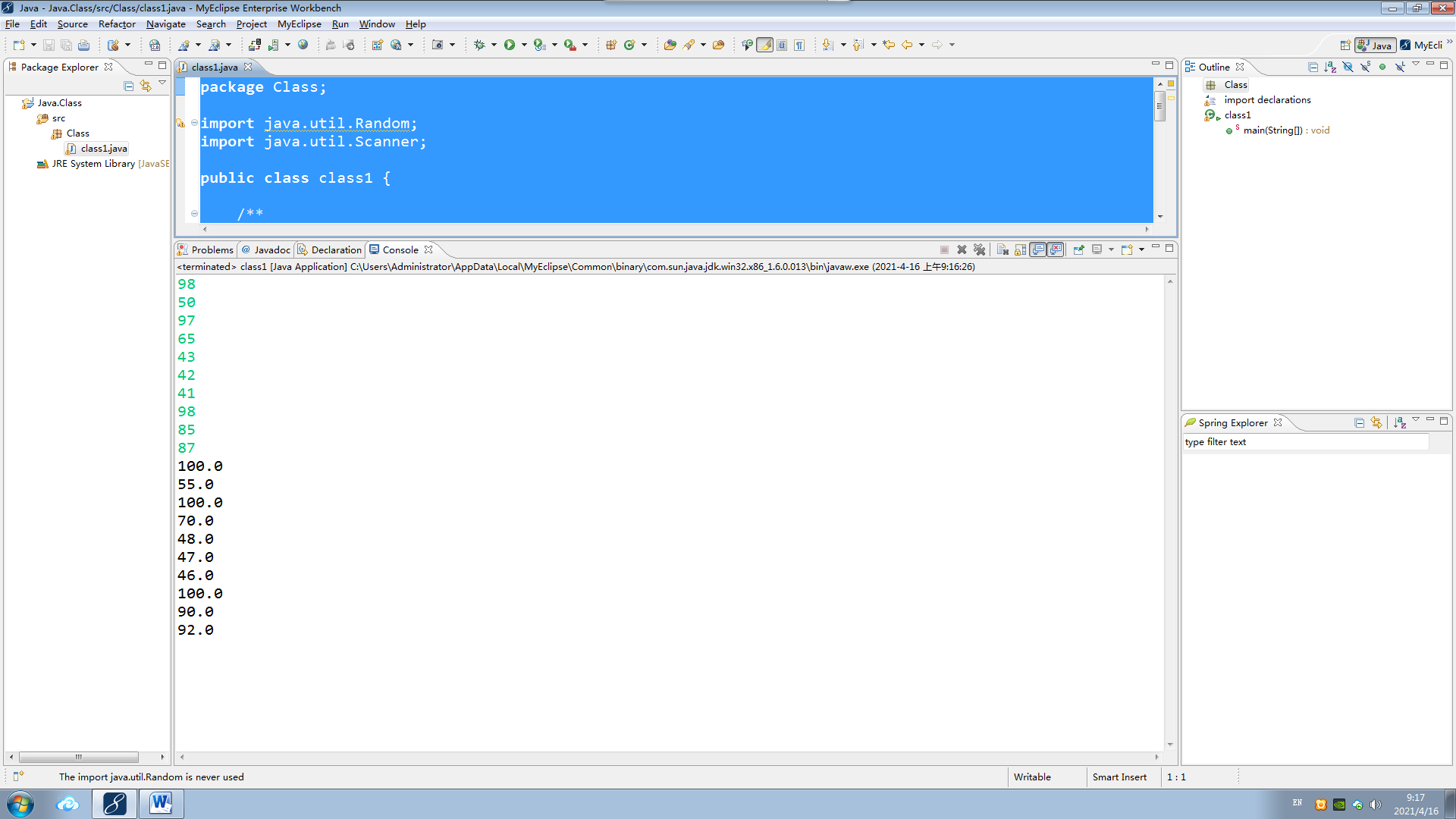Image resolution: width=1456 pixels, height=819 pixels.
Task: Open the Refactor menu
Action: tap(117, 24)
